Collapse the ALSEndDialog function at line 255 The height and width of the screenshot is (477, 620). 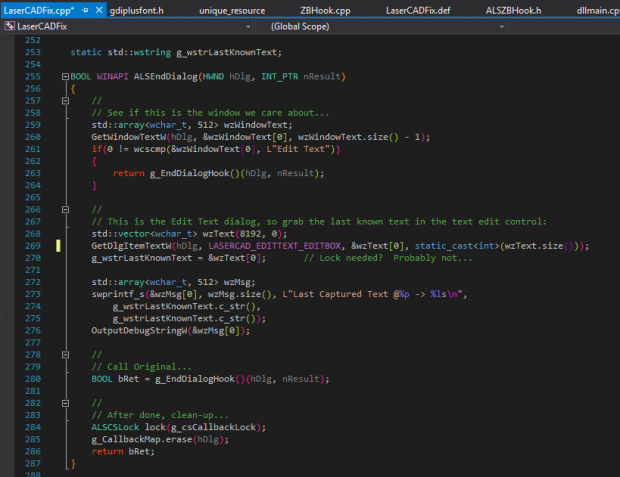tap(64, 76)
